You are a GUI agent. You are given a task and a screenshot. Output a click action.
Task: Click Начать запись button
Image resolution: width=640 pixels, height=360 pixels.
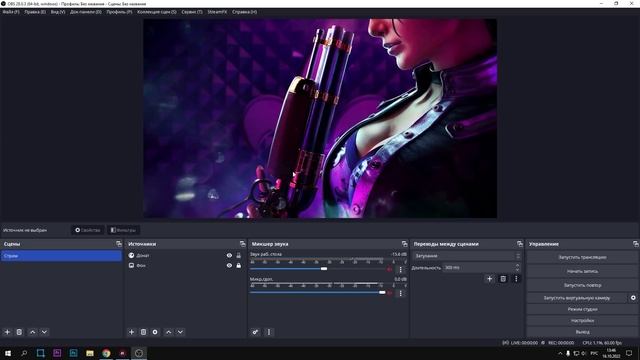pyautogui.click(x=582, y=271)
